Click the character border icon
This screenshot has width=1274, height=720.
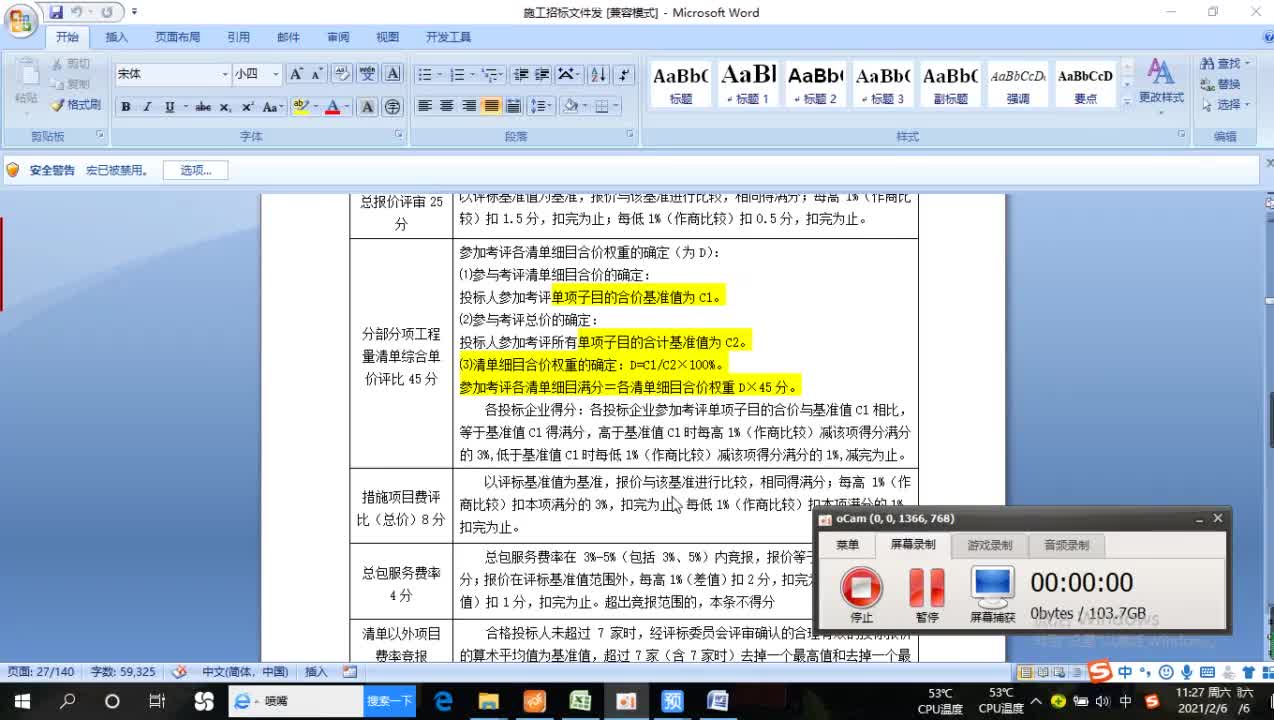click(393, 74)
